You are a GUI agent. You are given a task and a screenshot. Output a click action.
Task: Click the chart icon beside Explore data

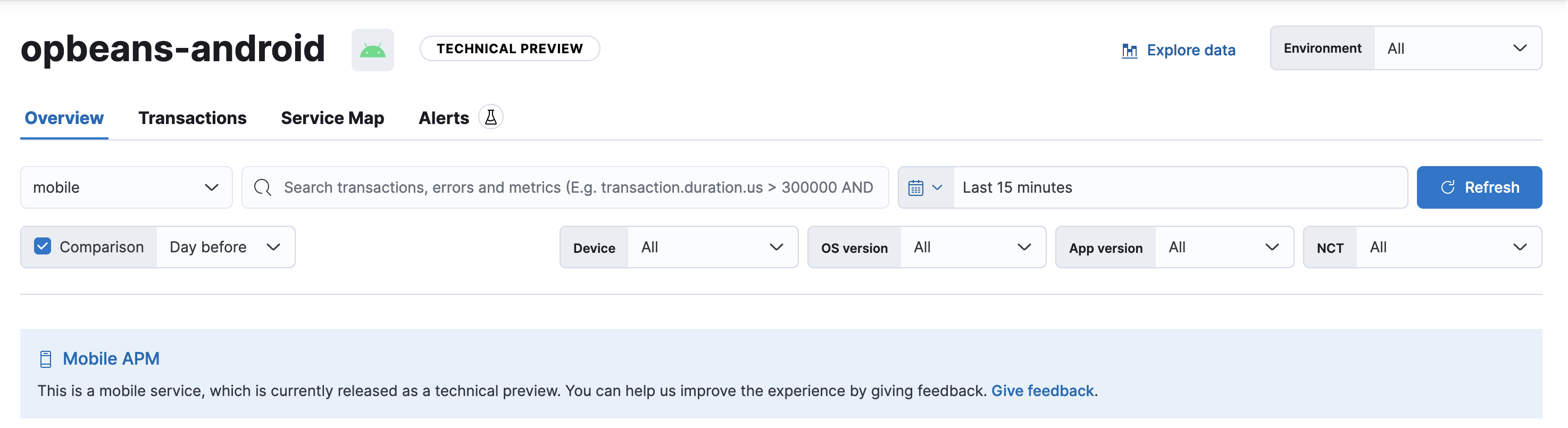1130,50
